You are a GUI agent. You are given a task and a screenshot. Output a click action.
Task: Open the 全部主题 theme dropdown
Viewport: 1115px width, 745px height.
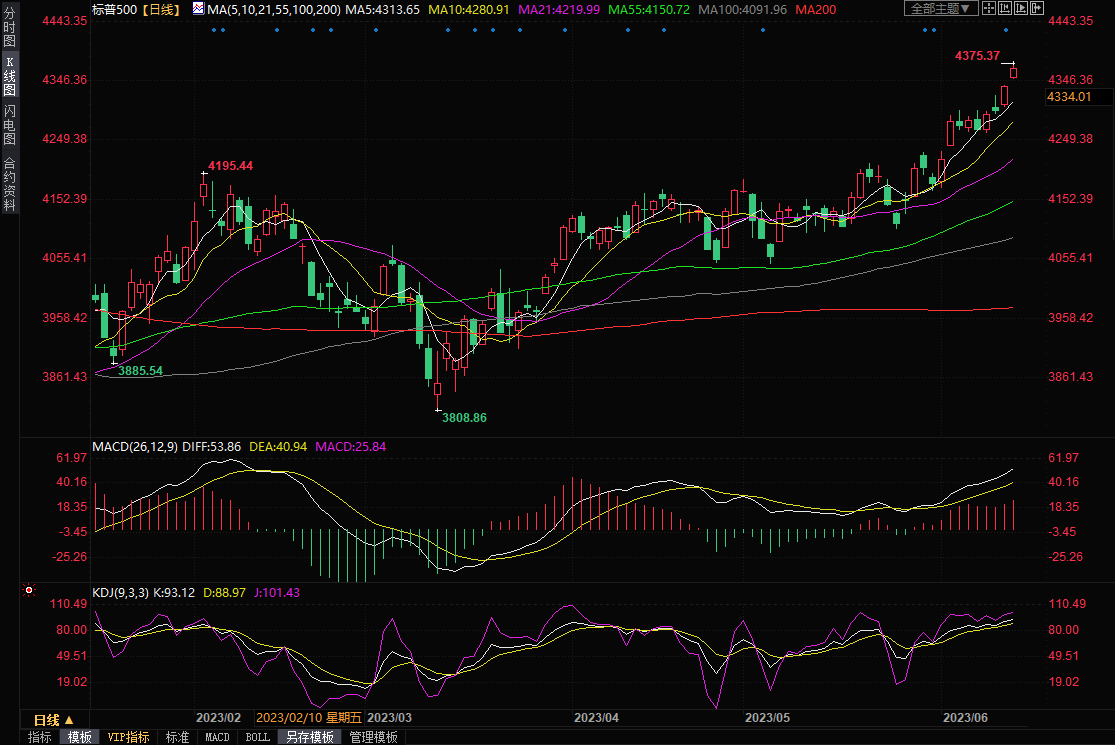[942, 9]
